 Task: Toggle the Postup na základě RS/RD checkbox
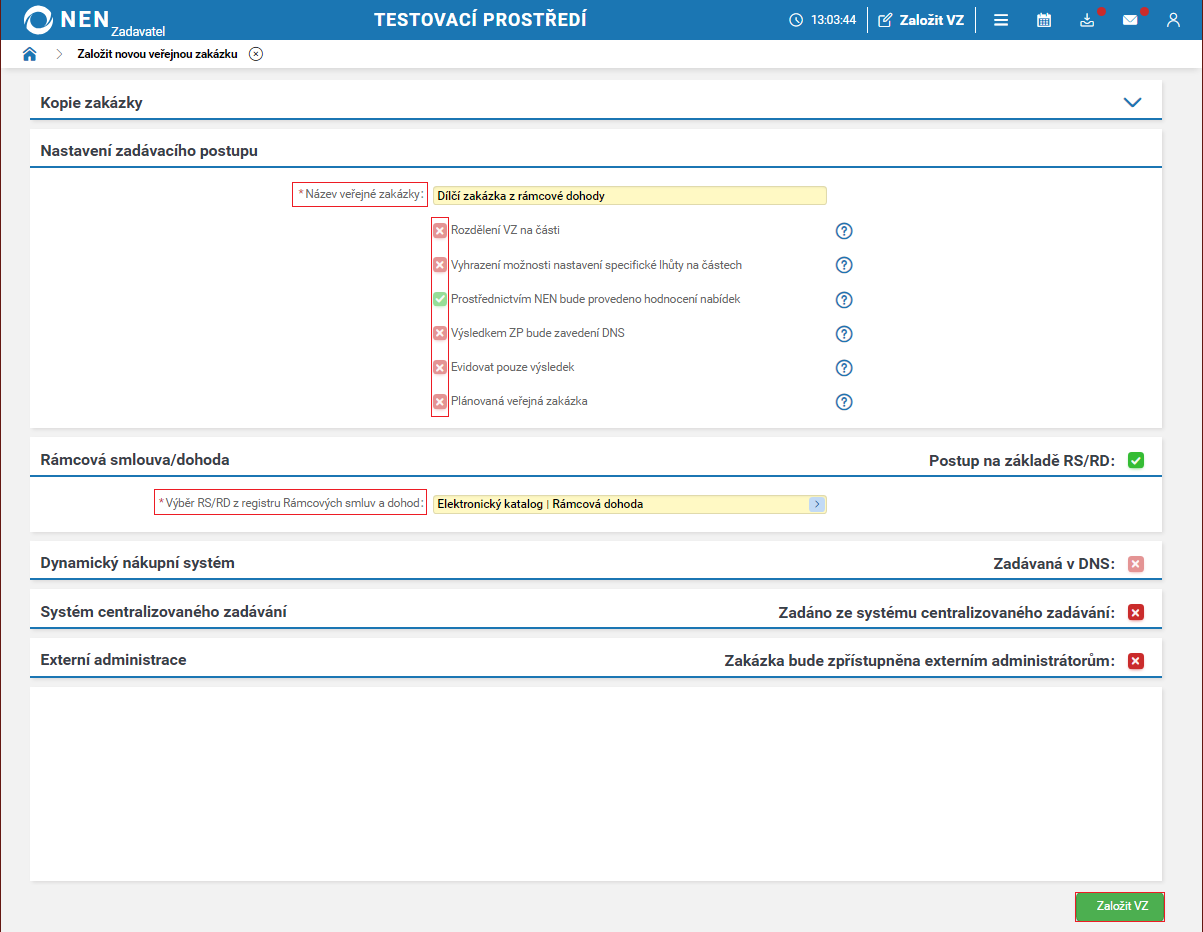(1135, 461)
